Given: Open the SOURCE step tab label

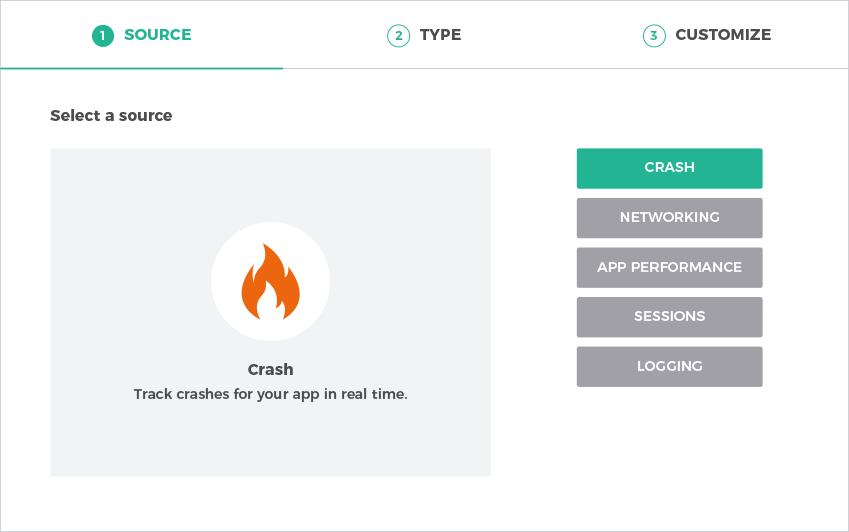Looking at the screenshot, I should tap(158, 35).
